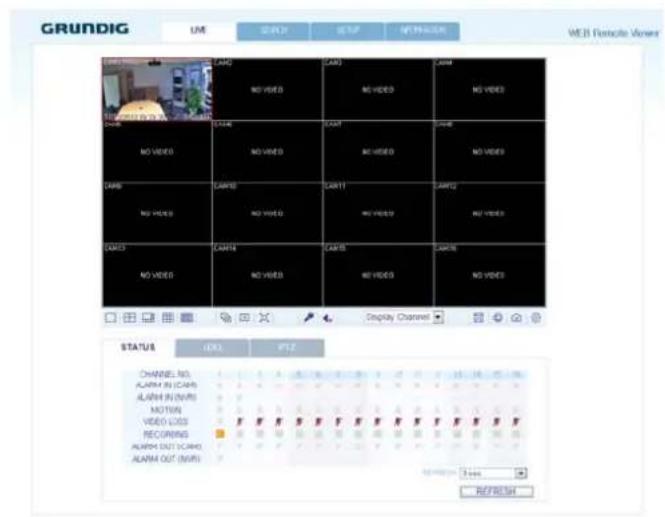Click the screen icon beside the fullscreen arrows
The height and width of the screenshot is (517, 665).
(245, 318)
